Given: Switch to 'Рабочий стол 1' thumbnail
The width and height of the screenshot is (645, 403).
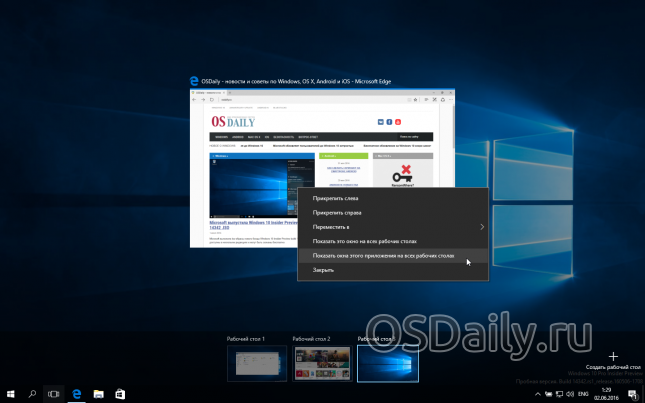Looking at the screenshot, I should (x=255, y=363).
